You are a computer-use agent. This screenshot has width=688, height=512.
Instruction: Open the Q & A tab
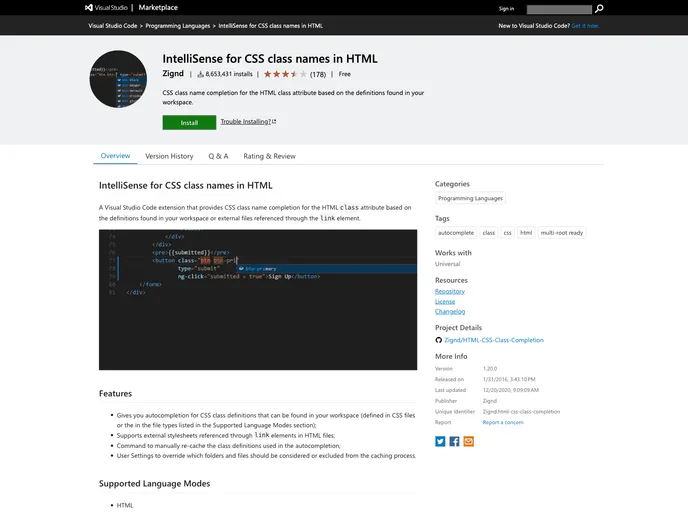click(218, 156)
